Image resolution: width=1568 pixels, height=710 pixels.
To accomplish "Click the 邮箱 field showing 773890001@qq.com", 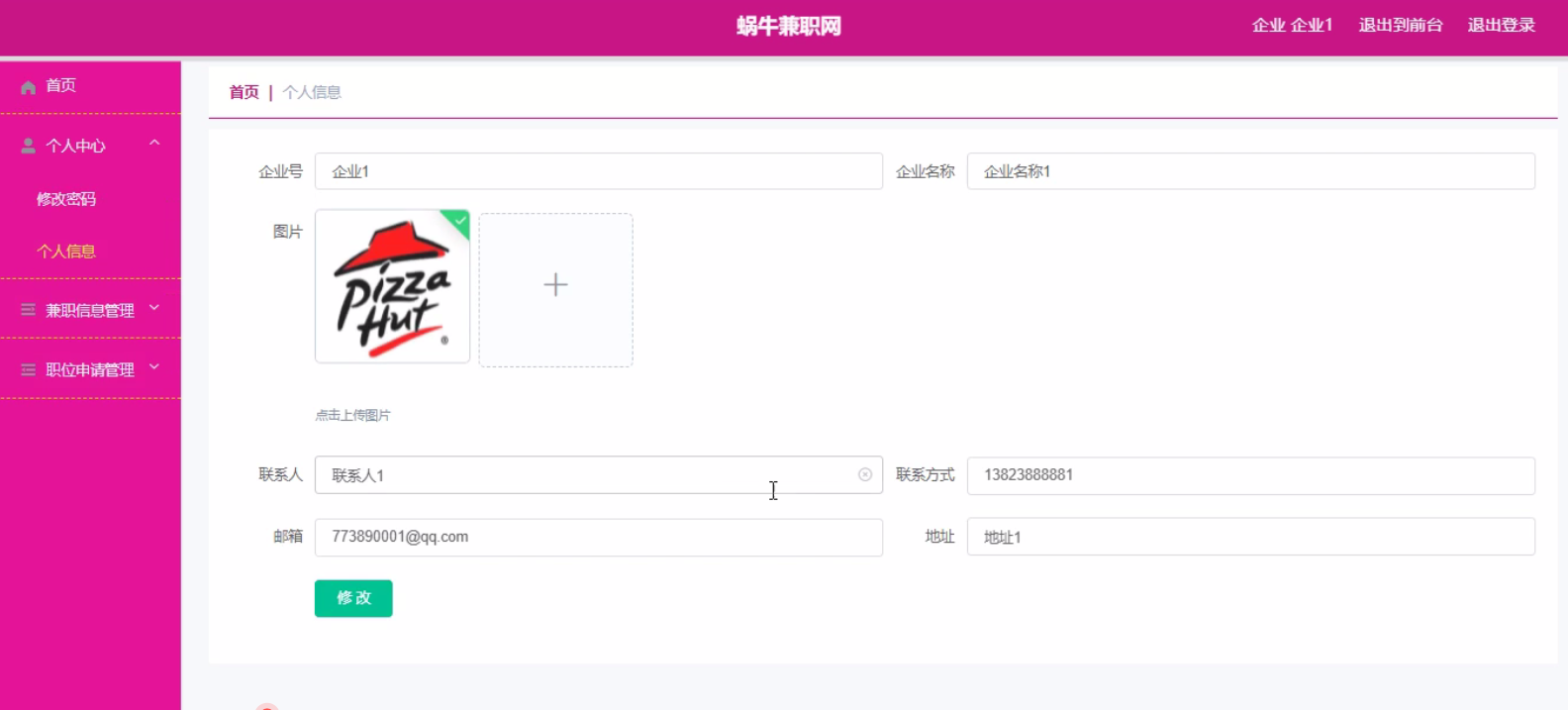I will coord(599,537).
